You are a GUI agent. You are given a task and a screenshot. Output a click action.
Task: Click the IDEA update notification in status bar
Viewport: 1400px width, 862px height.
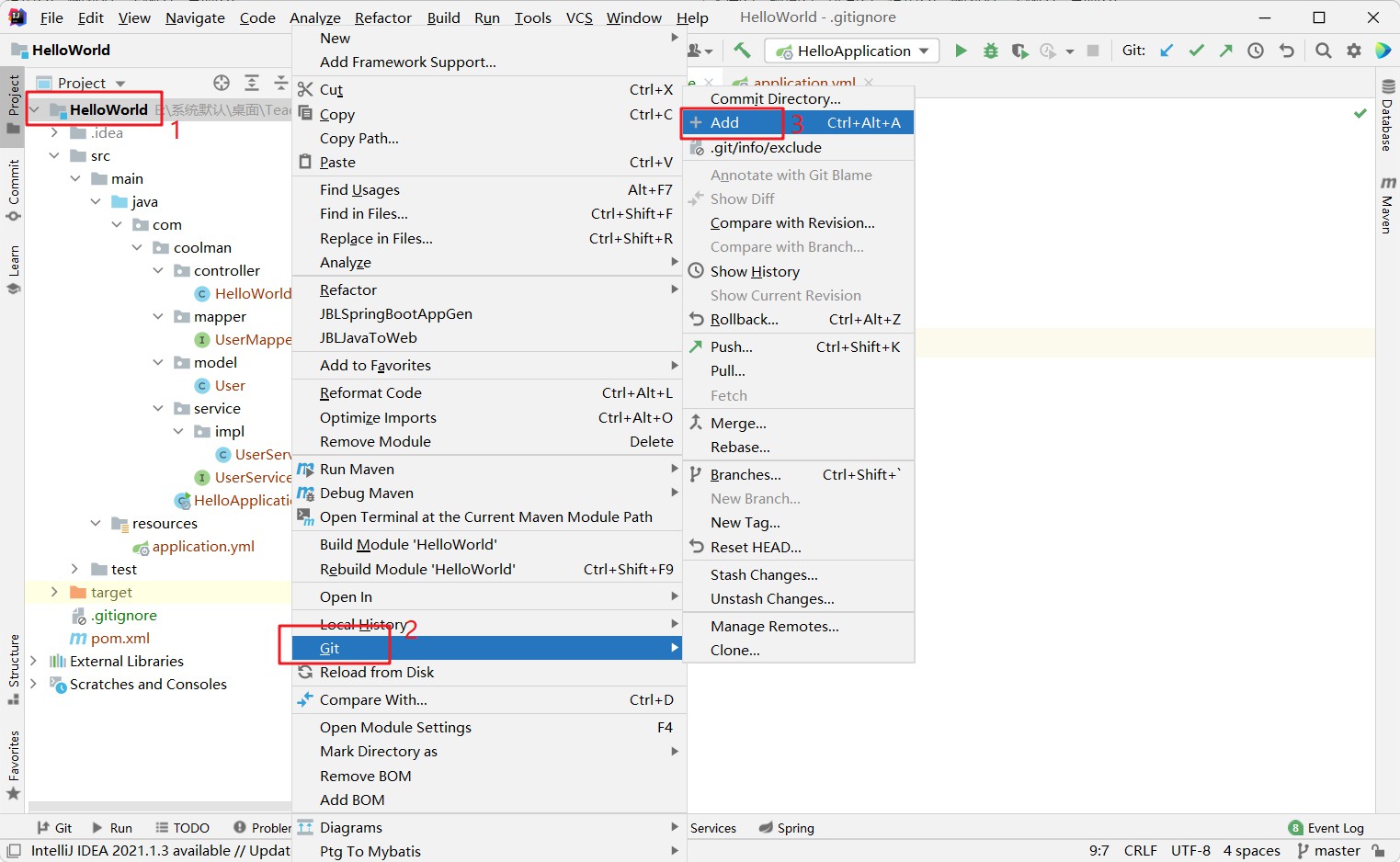pyautogui.click(x=160, y=851)
